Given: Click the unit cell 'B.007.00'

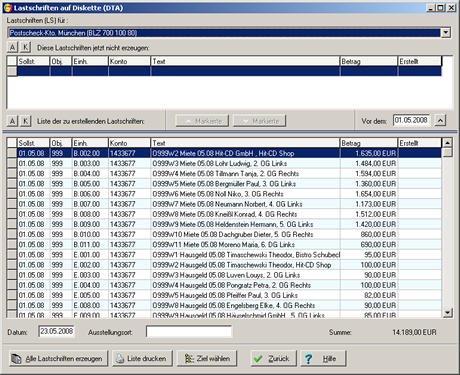Looking at the screenshot, I should point(90,204).
